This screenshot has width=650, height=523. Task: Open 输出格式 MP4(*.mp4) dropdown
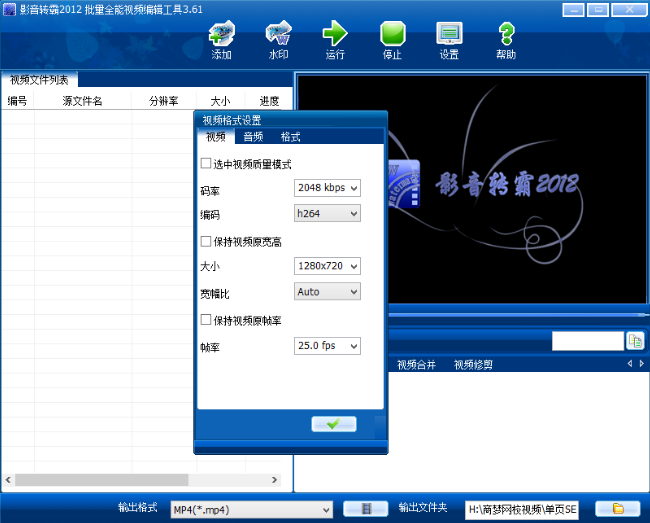coord(252,510)
